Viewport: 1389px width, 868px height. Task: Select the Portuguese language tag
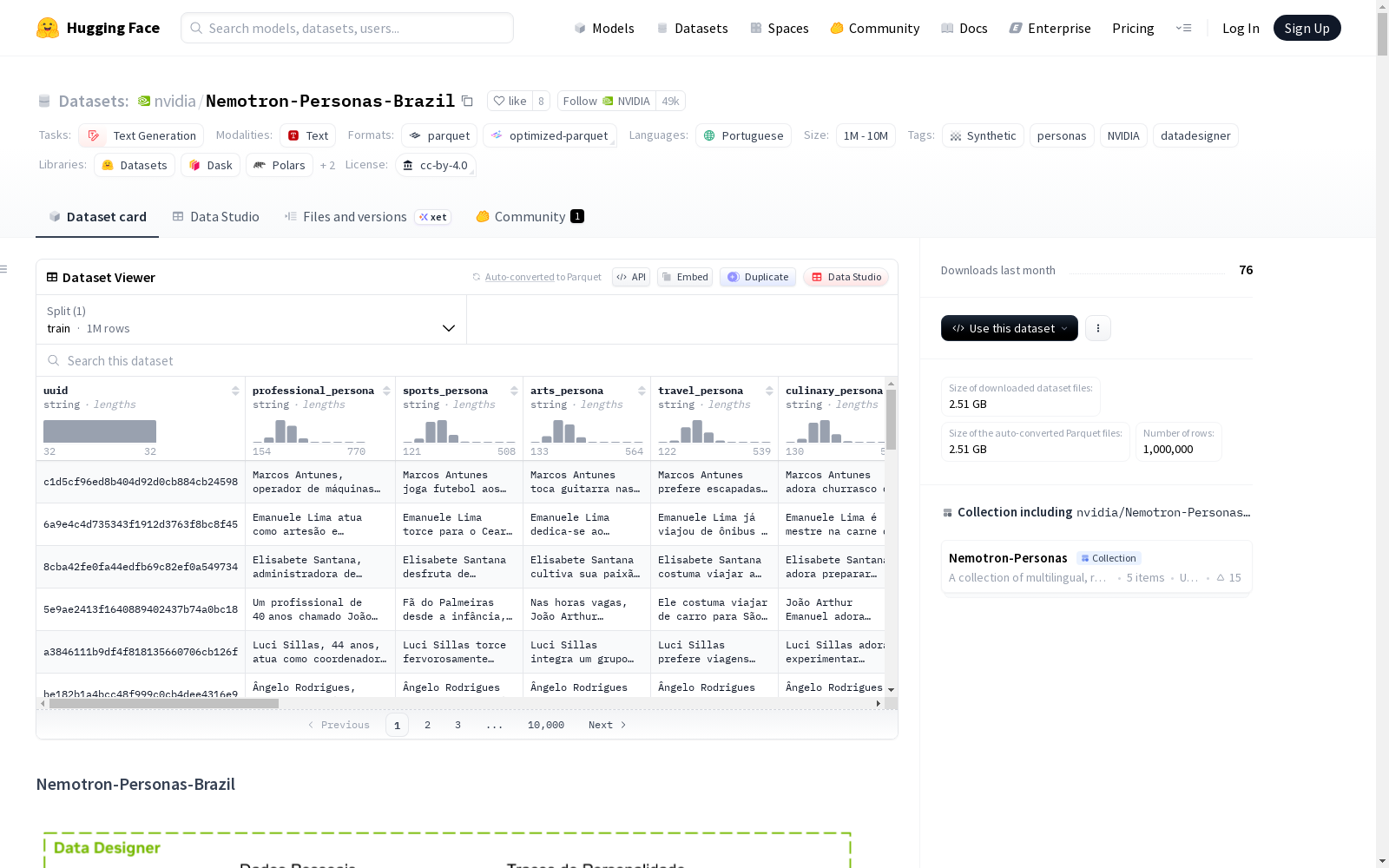tap(743, 135)
